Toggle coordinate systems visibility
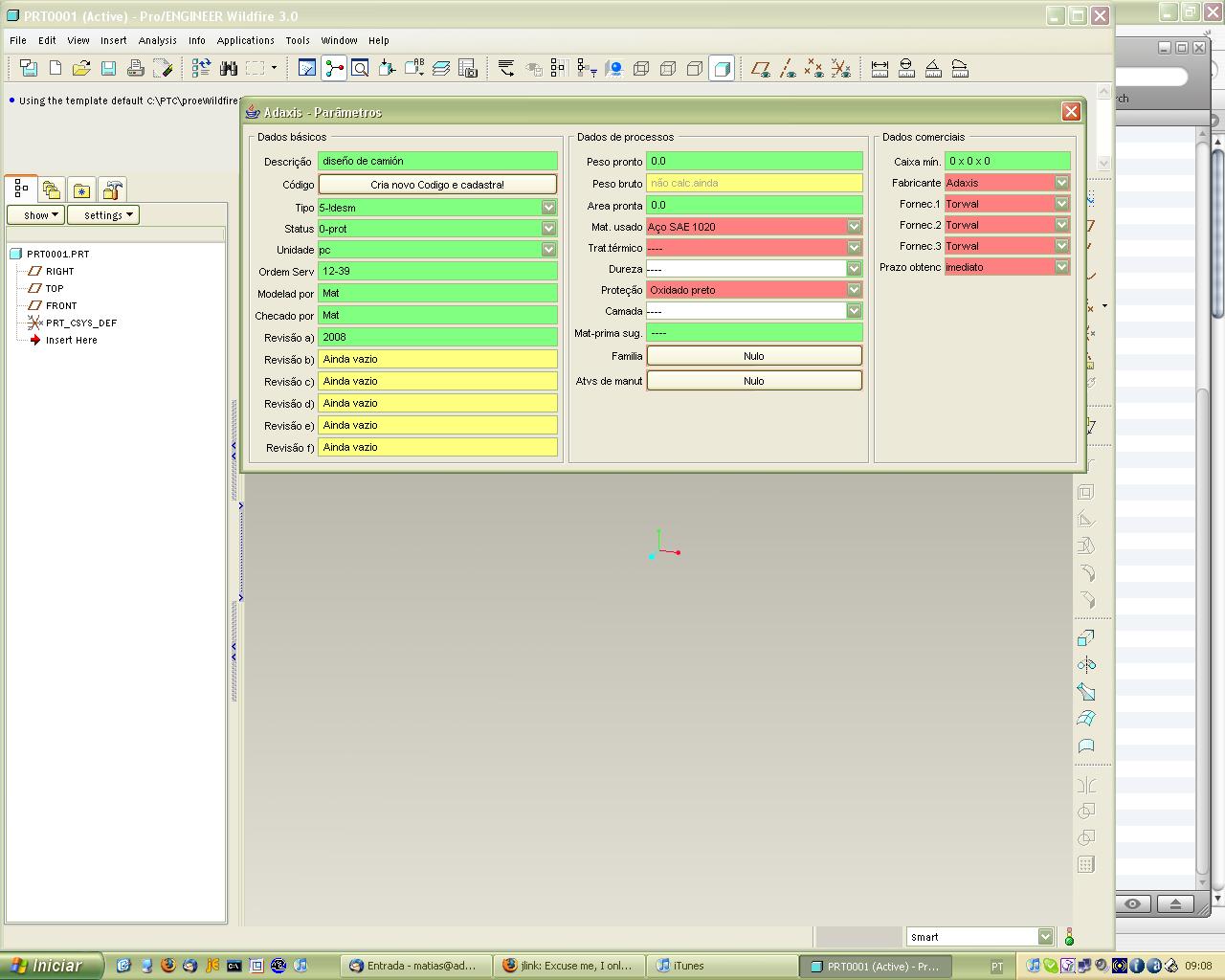The image size is (1225, 980). coord(841,68)
